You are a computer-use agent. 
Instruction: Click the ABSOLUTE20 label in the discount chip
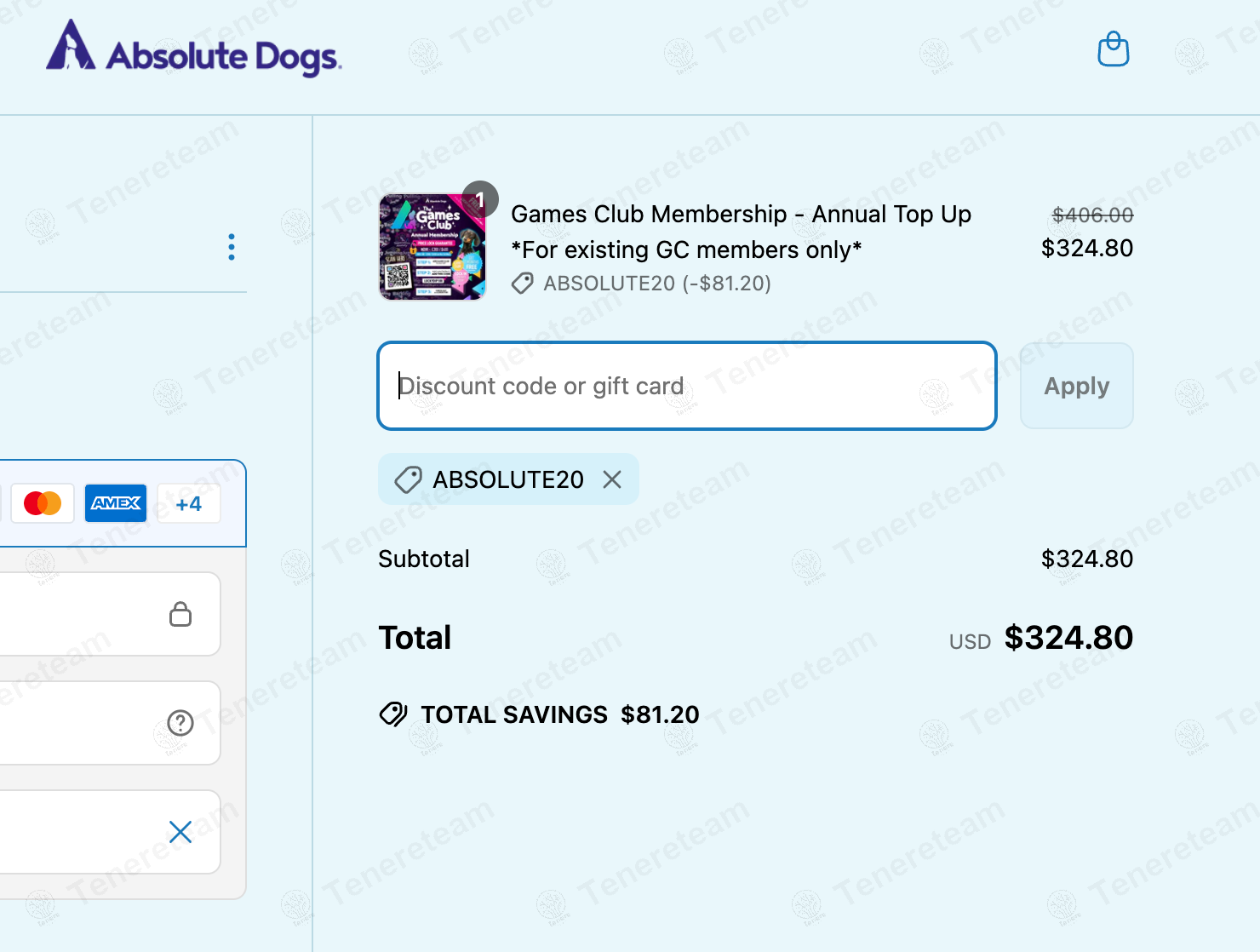[x=508, y=480]
